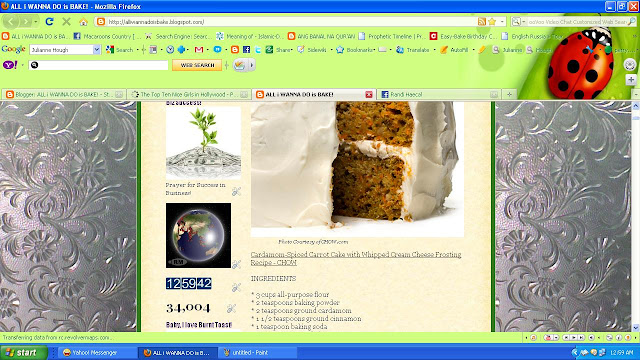The image size is (640, 360).
Task: Expand the Share dropdown in Google toolbar
Action: tap(291, 50)
